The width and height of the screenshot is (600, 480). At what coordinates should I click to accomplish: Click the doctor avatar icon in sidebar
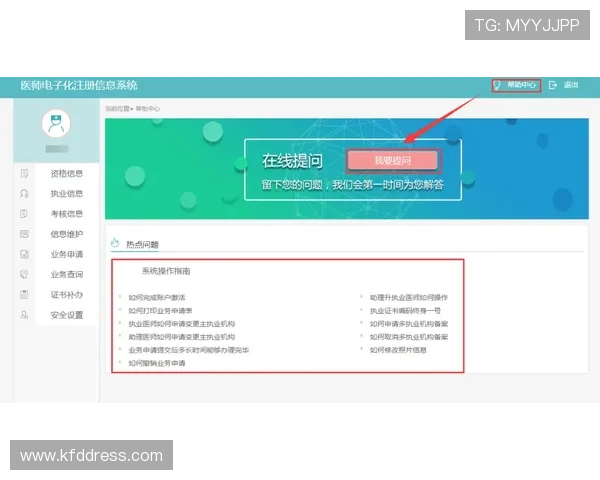[x=56, y=123]
